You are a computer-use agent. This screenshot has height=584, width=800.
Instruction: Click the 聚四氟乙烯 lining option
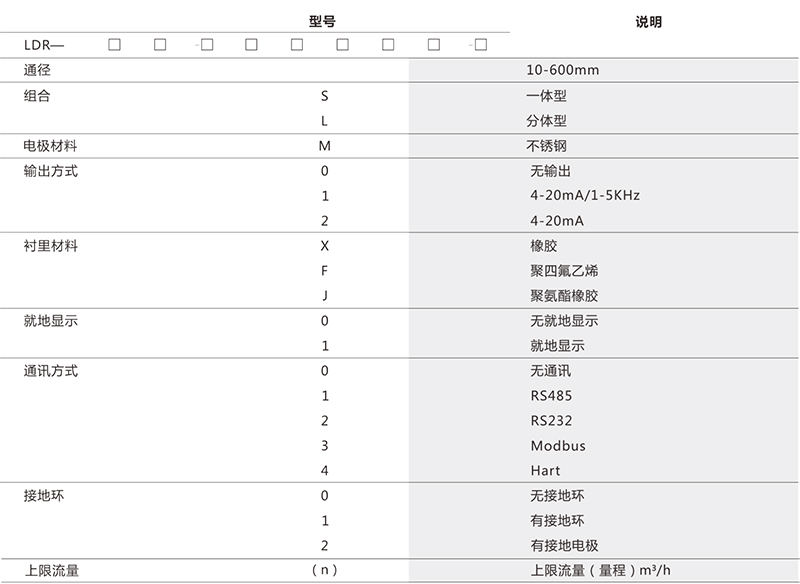564,270
